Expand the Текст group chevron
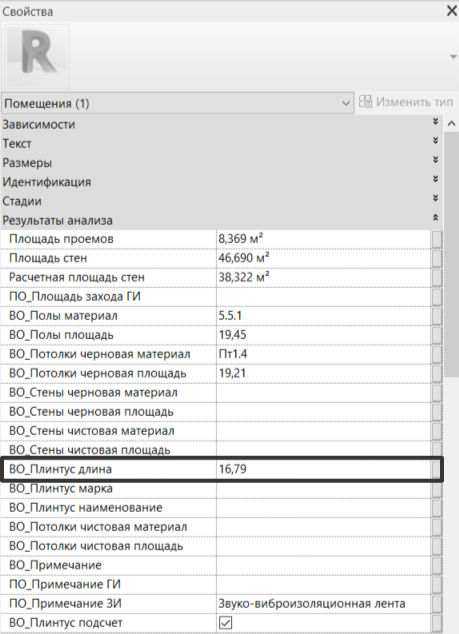The height and width of the screenshot is (634, 459). pos(436,141)
